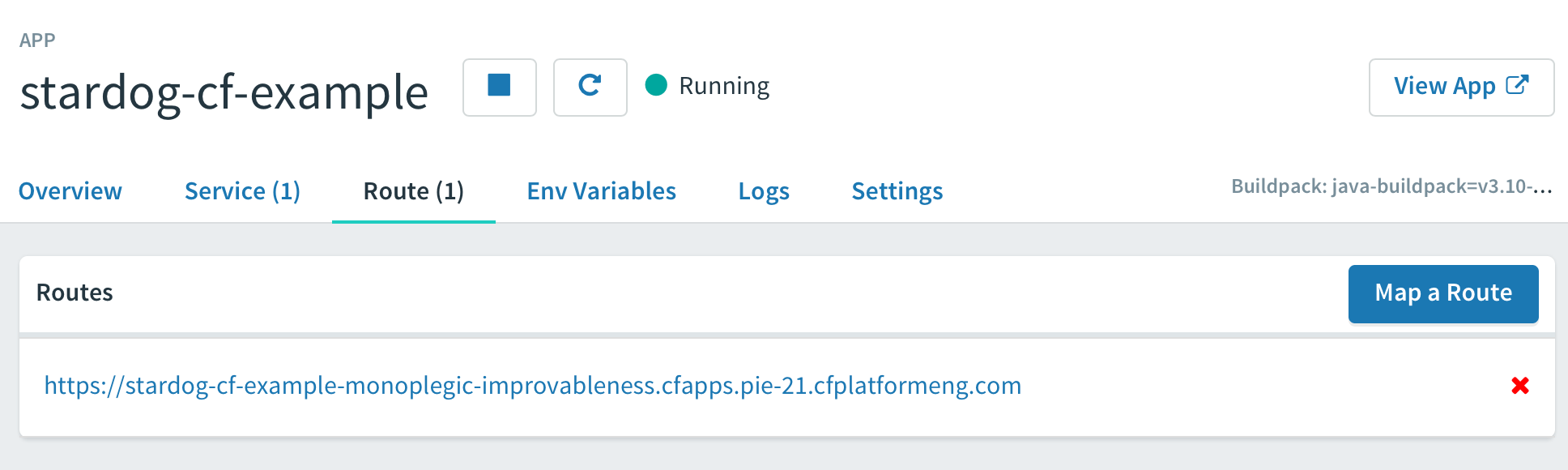Click the View App button label
The width and height of the screenshot is (1568, 470).
click(x=1444, y=86)
